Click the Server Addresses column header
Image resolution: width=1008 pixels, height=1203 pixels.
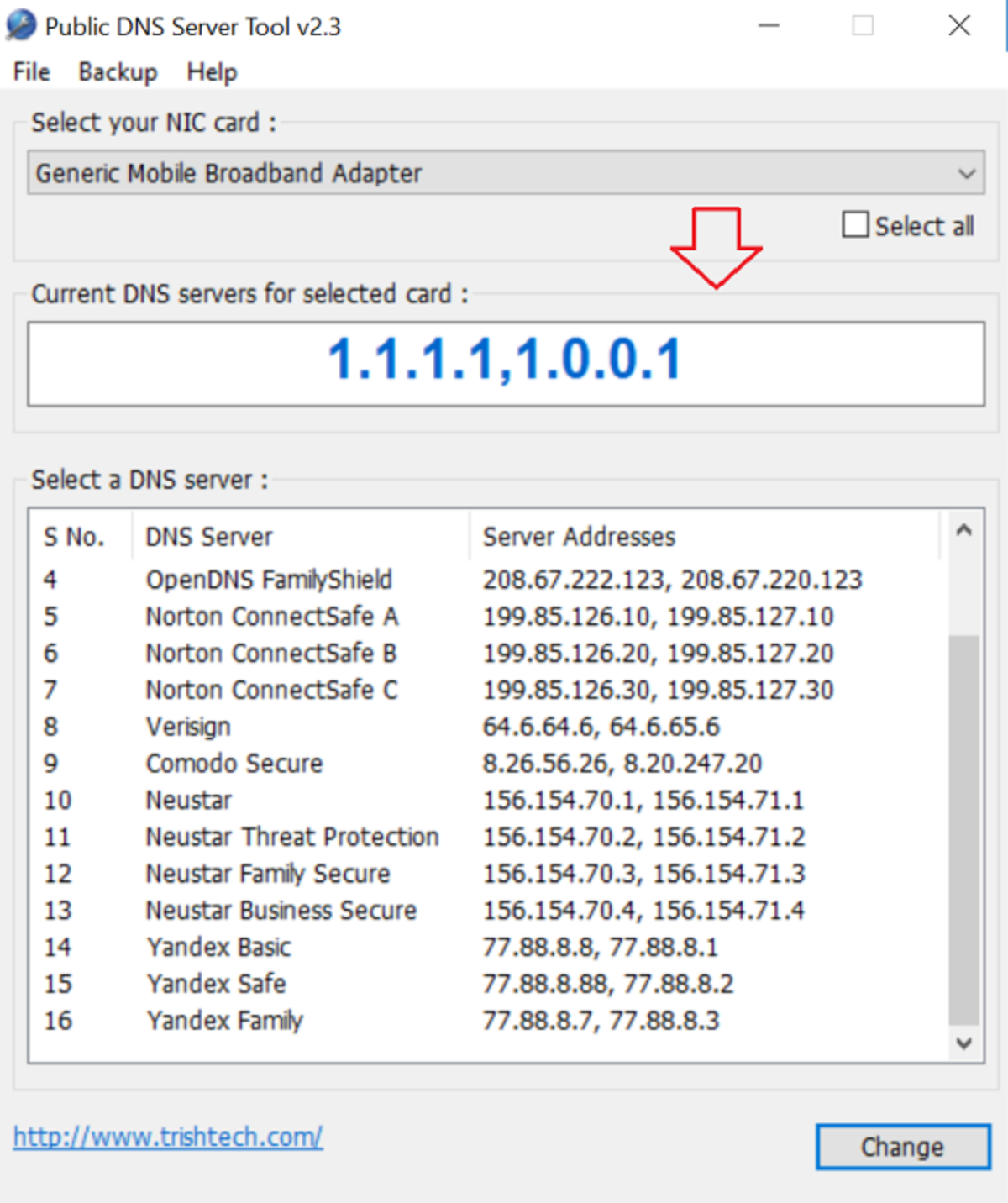coord(704,537)
